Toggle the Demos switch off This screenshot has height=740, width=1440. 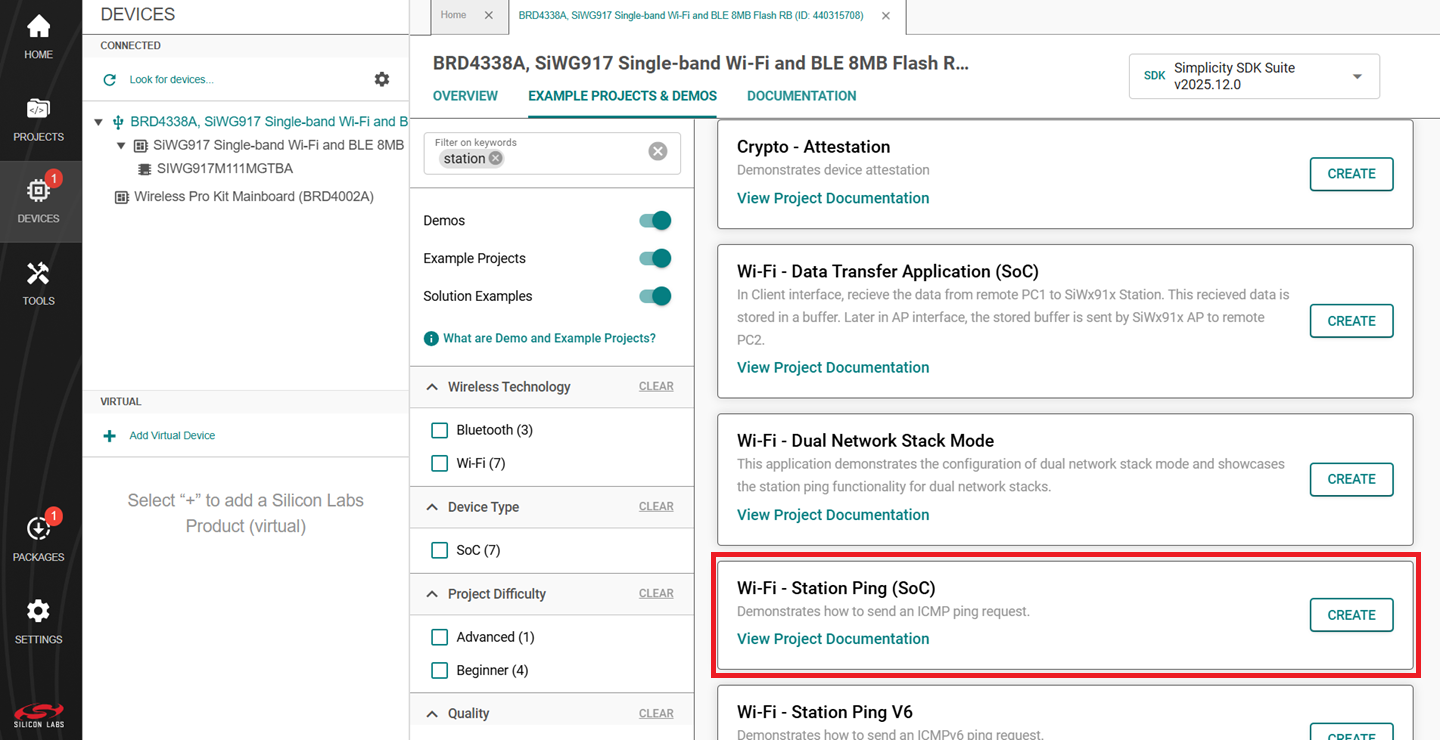pyautogui.click(x=655, y=221)
